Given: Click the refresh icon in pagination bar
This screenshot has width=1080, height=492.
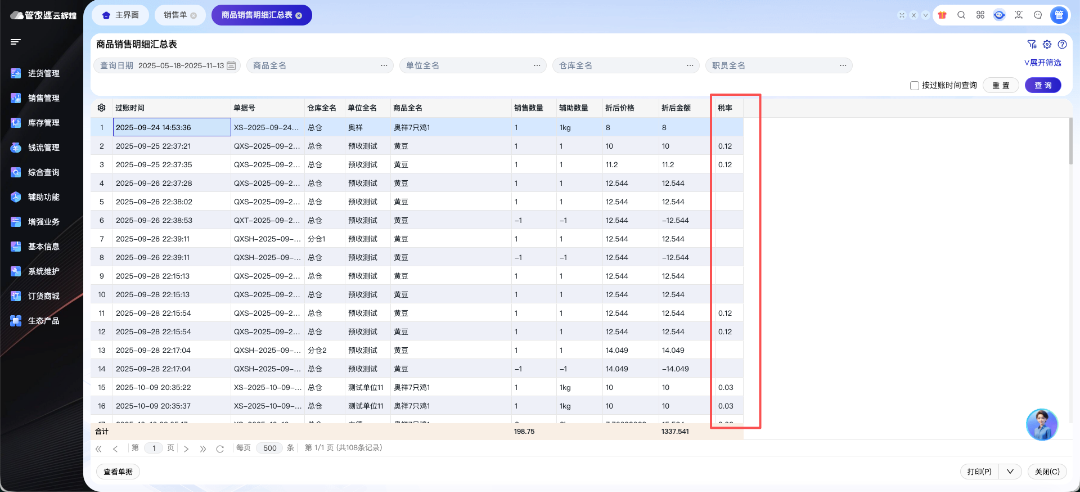Looking at the screenshot, I should coord(220,449).
